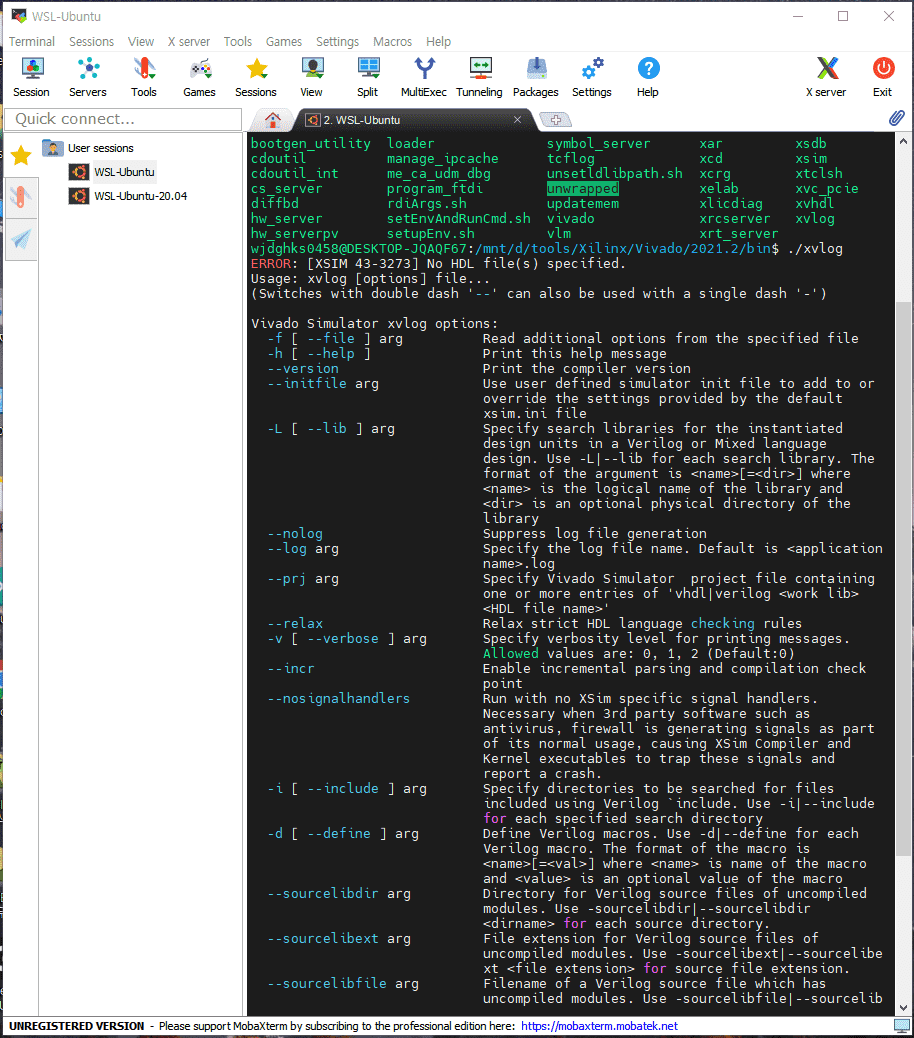Click the '--incr' option text
The width and height of the screenshot is (914, 1038).
(x=291, y=669)
